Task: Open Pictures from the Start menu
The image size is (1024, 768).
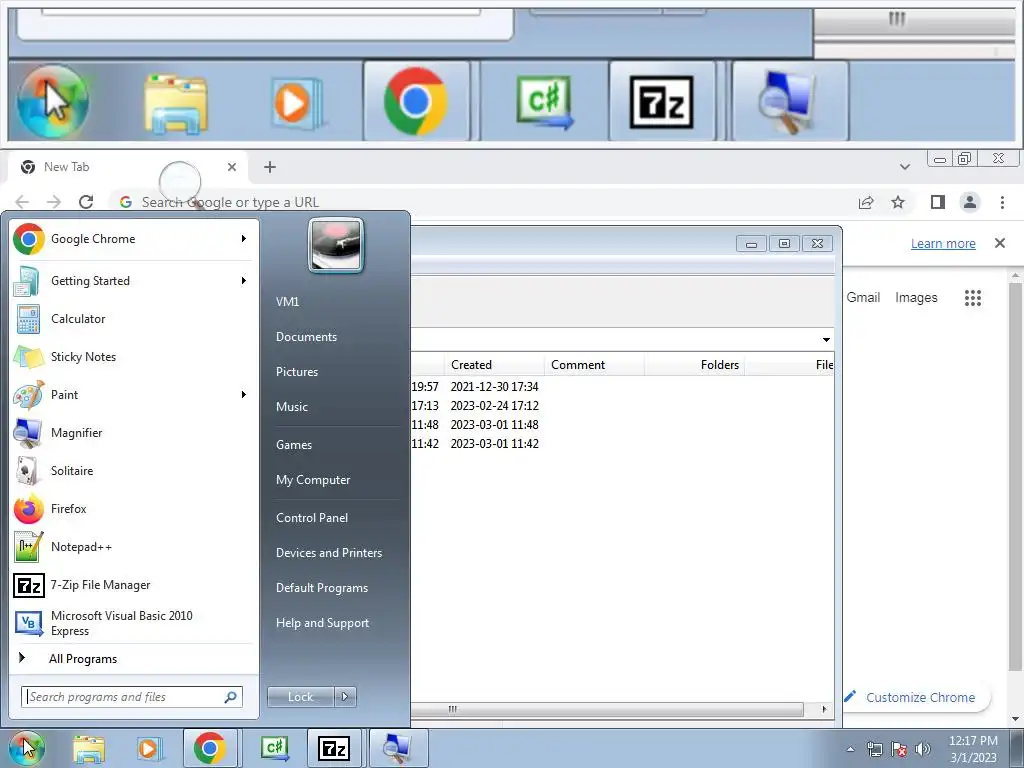Action: [297, 372]
